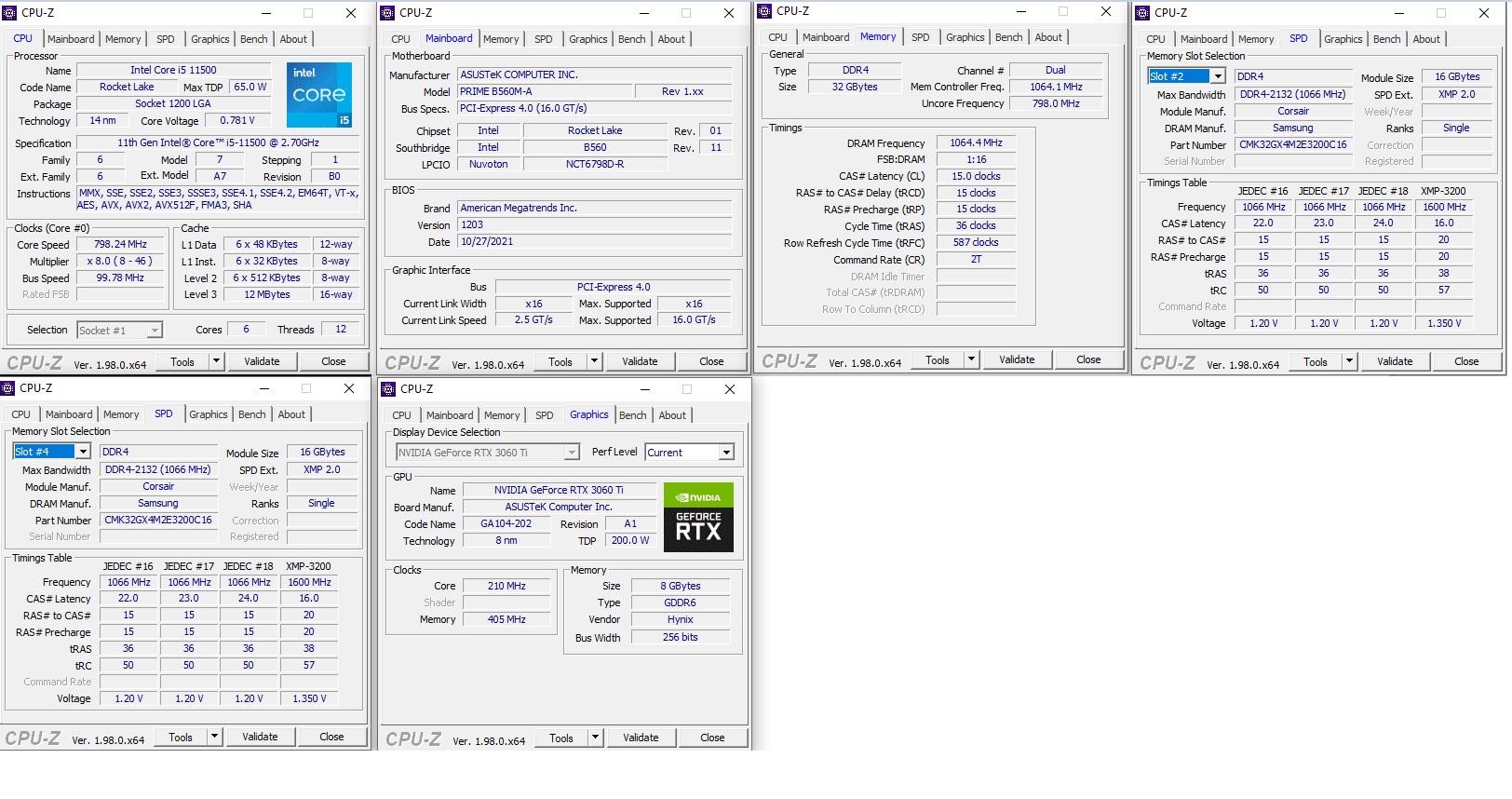Click the motherboard Model field PRIME B560M-A

click(545, 91)
